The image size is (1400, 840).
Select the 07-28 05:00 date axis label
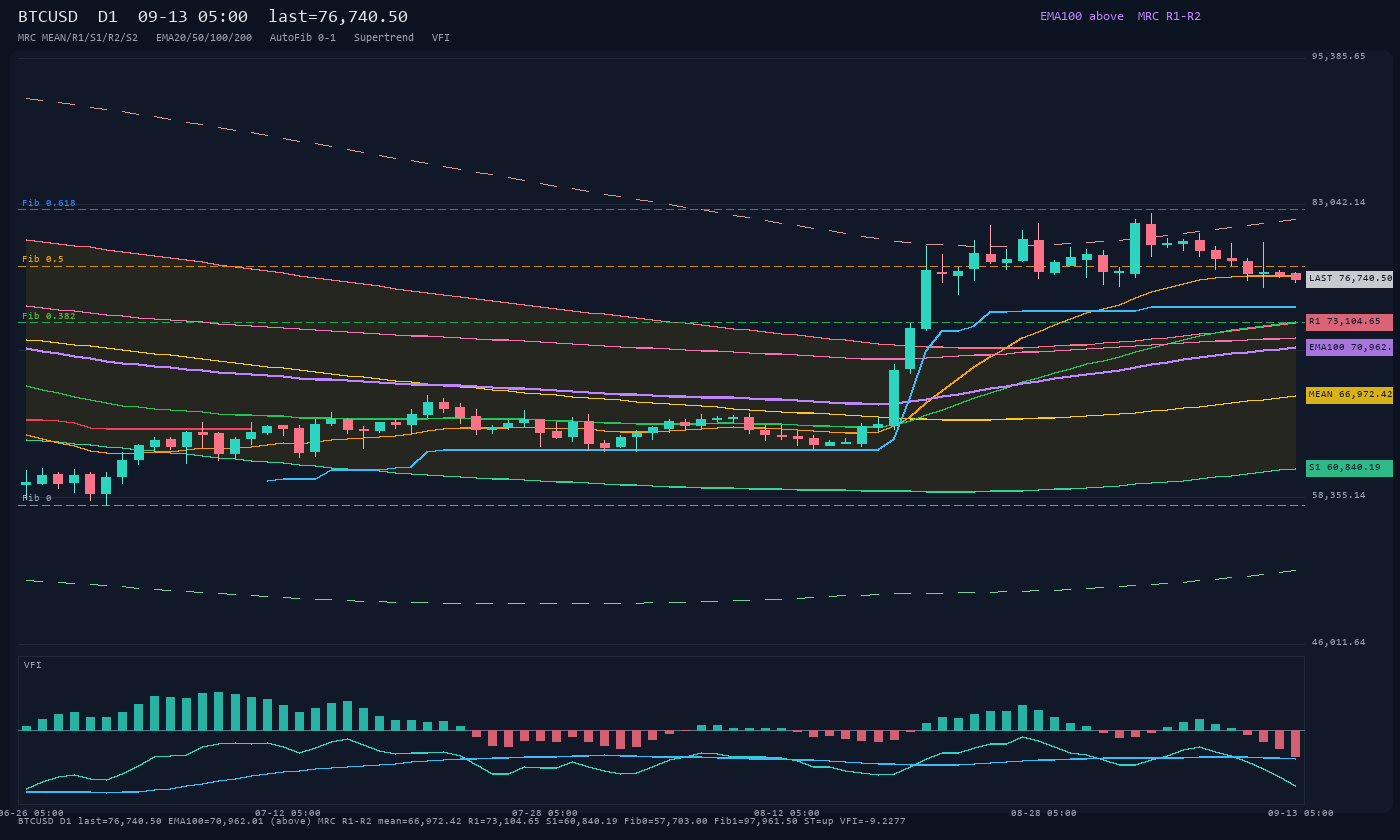point(545,813)
